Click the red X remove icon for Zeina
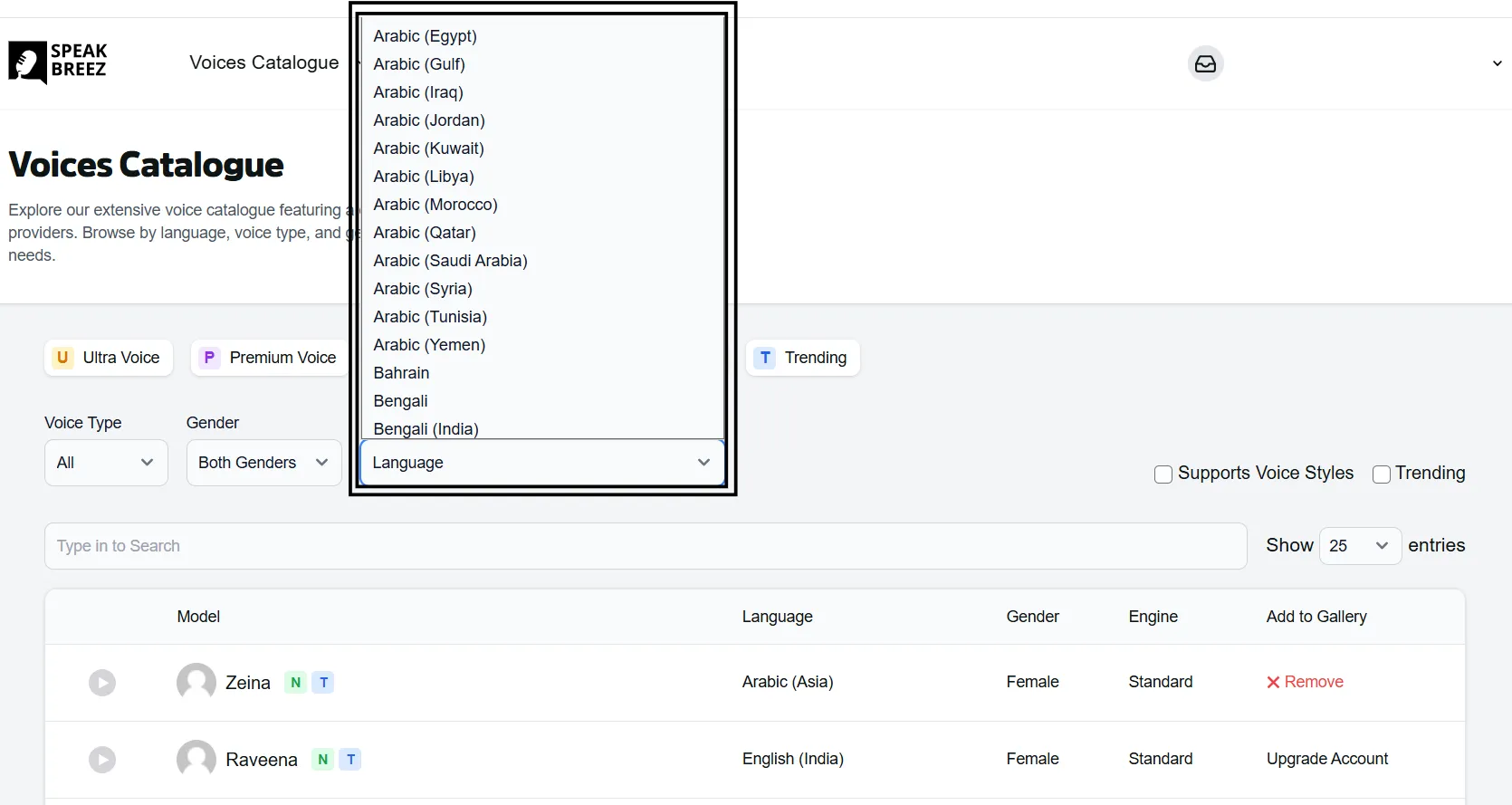Screen dimensions: 1512x805 pos(1273,683)
